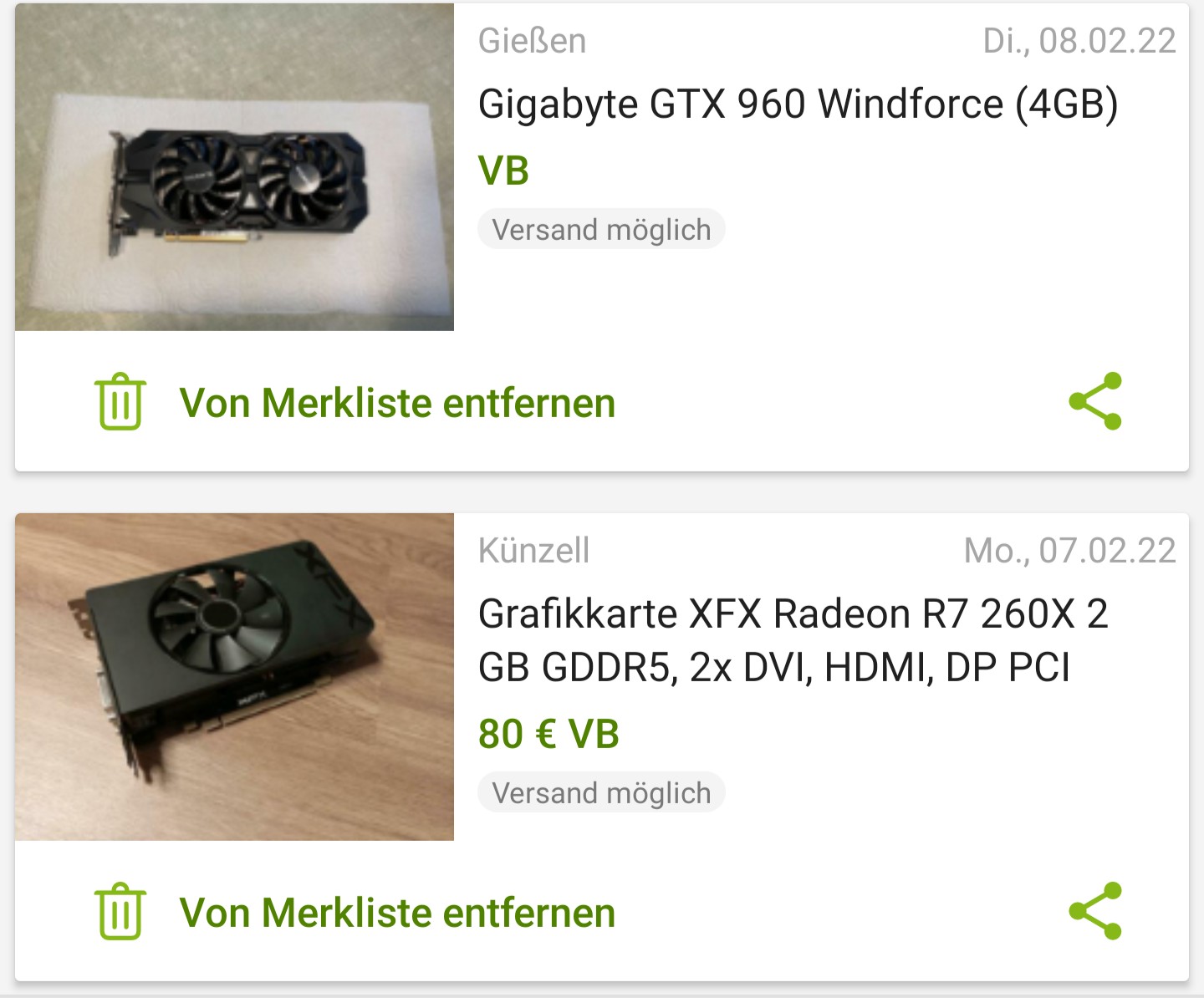Open Grafikkarte XFX Radeon R7 260X title

point(793,640)
